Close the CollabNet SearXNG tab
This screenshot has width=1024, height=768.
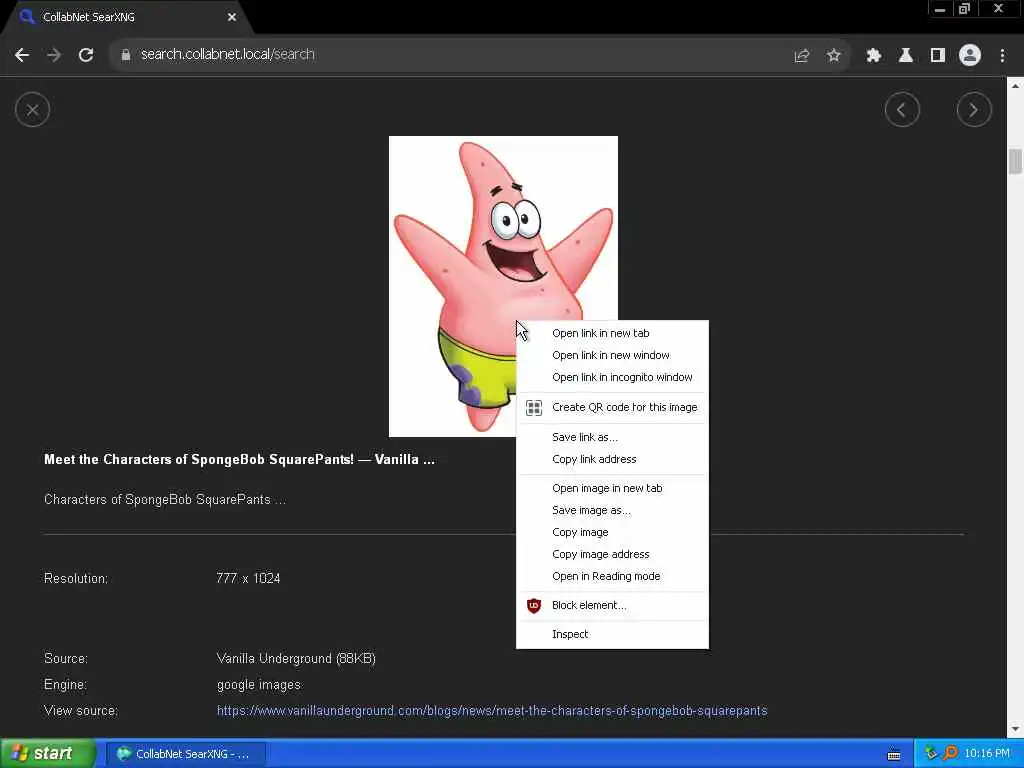tap(232, 17)
